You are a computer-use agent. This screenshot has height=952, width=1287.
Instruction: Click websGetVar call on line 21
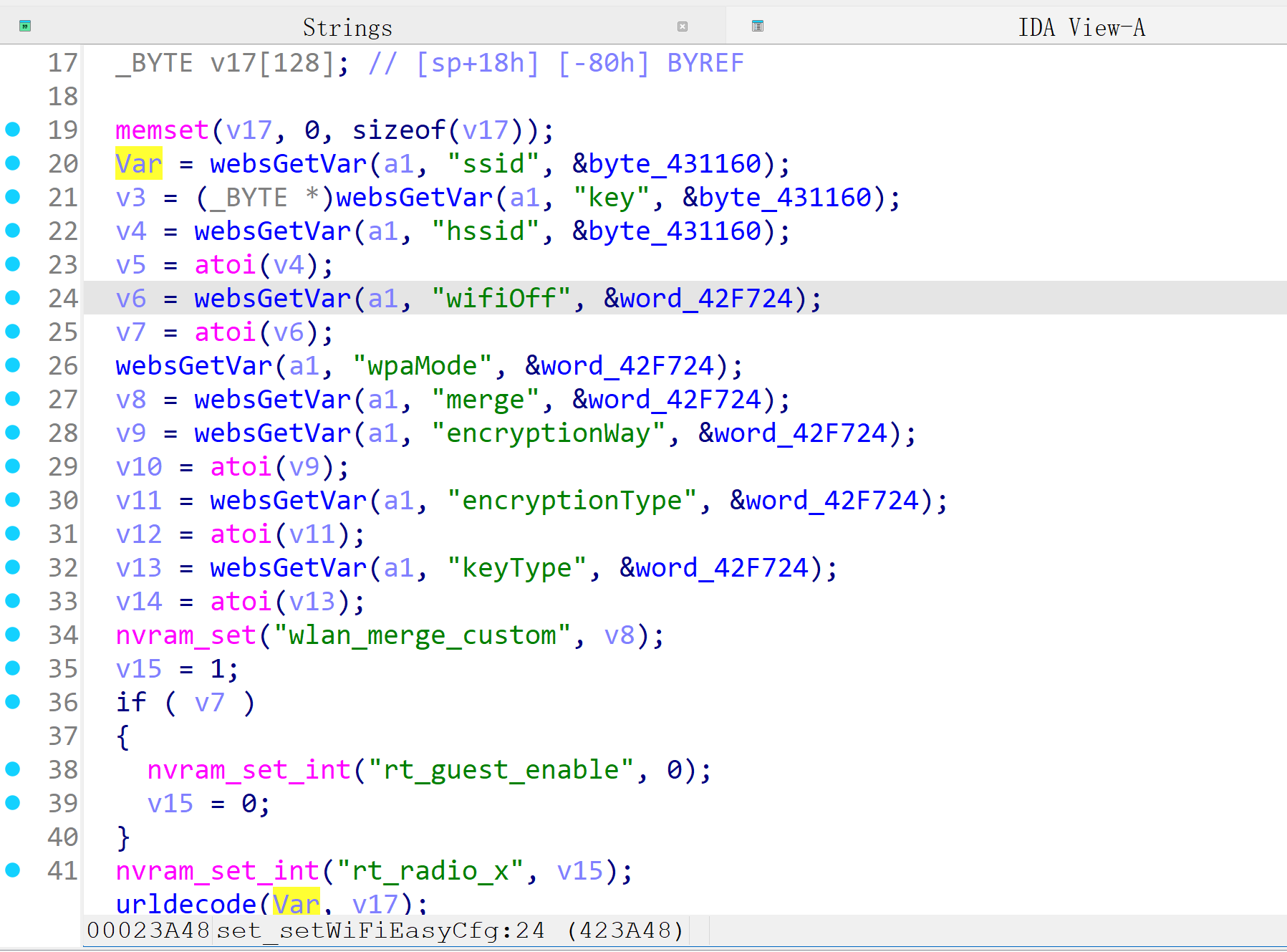click(415, 197)
